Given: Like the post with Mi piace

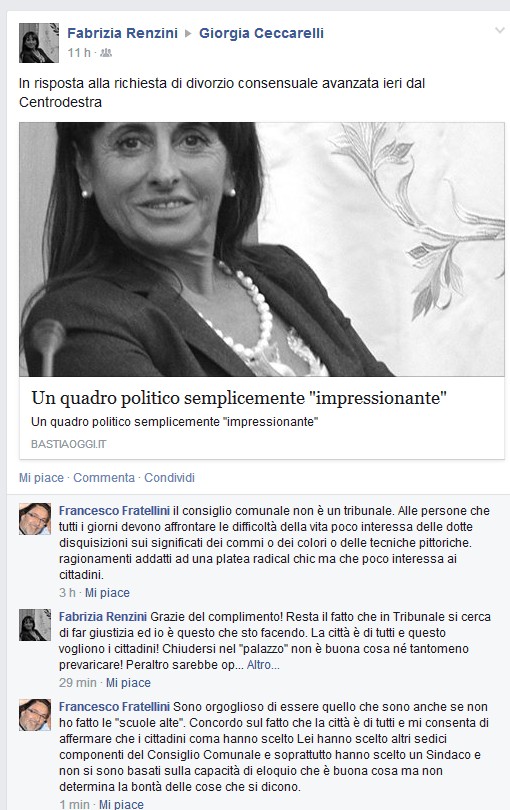Looking at the screenshot, I should 41,478.
